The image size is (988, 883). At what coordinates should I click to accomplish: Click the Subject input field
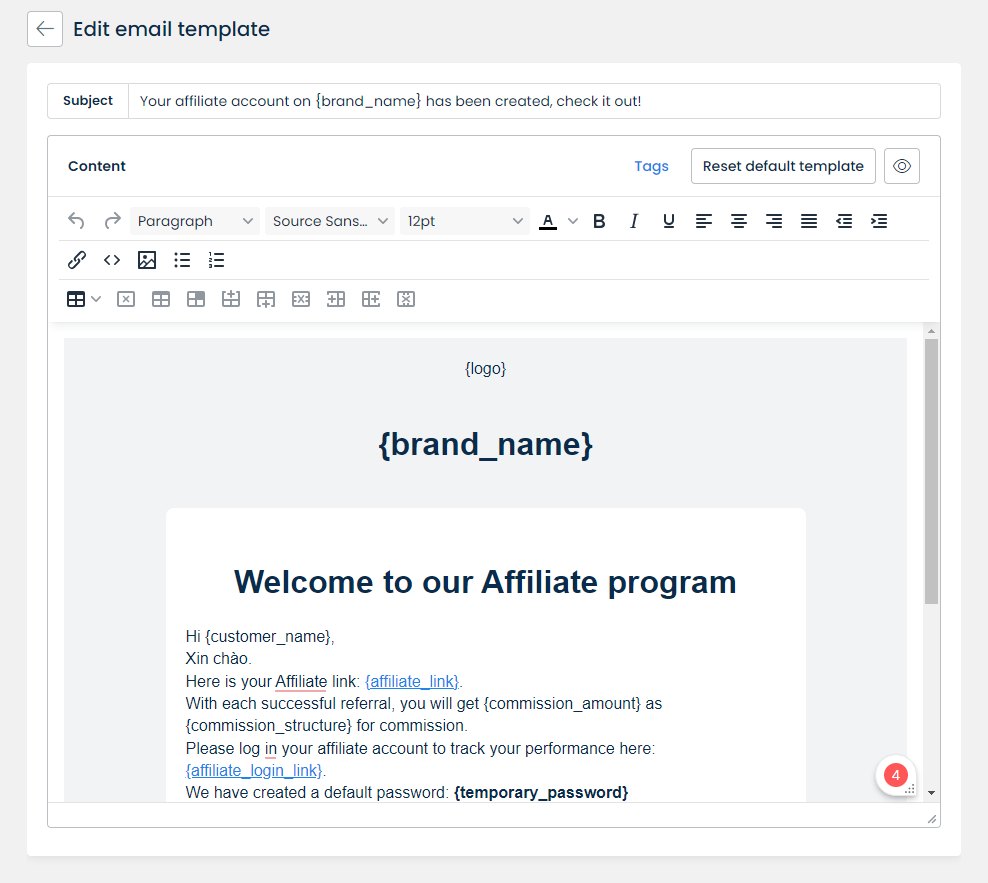point(534,101)
